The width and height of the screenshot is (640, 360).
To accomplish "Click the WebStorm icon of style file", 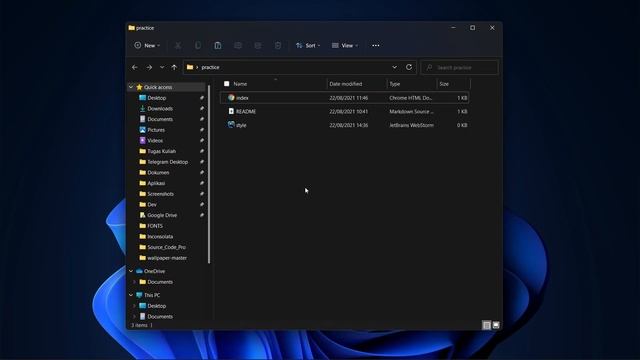I will (x=231, y=124).
